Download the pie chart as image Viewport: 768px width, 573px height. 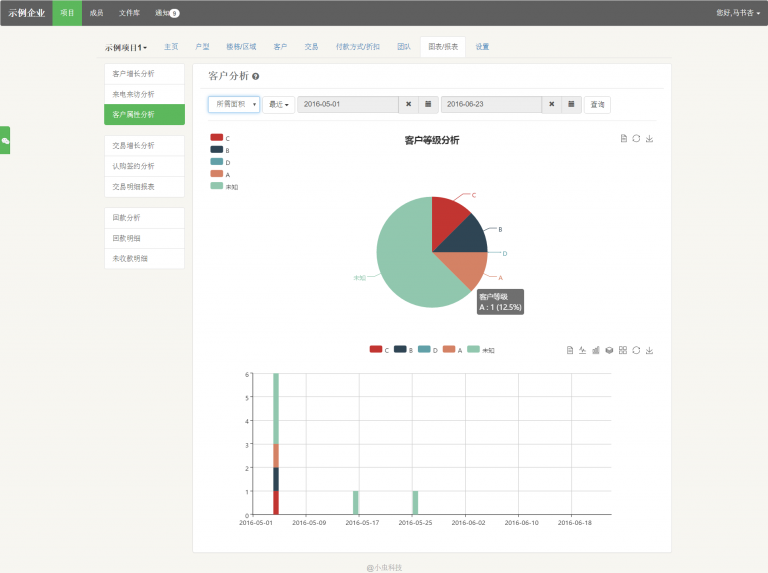click(x=650, y=138)
